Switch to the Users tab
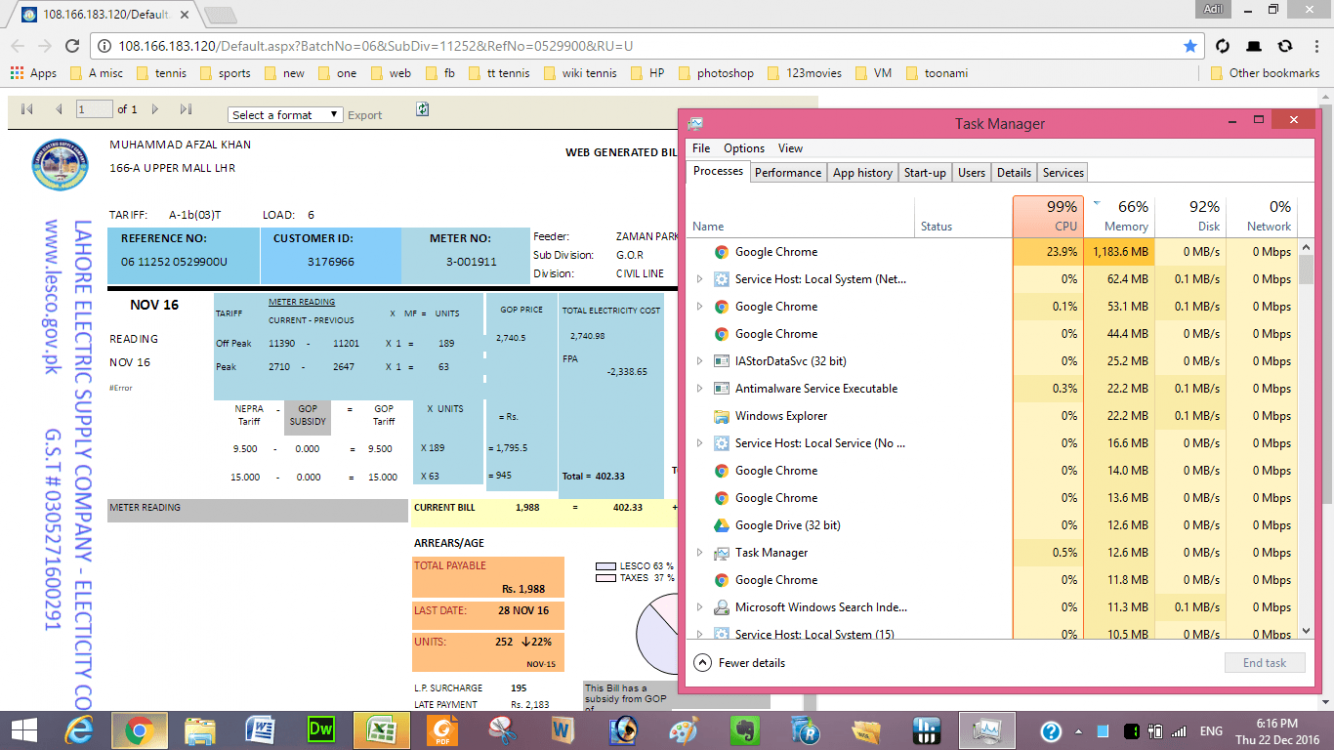Viewport: 1334px width, 750px height. point(971,172)
